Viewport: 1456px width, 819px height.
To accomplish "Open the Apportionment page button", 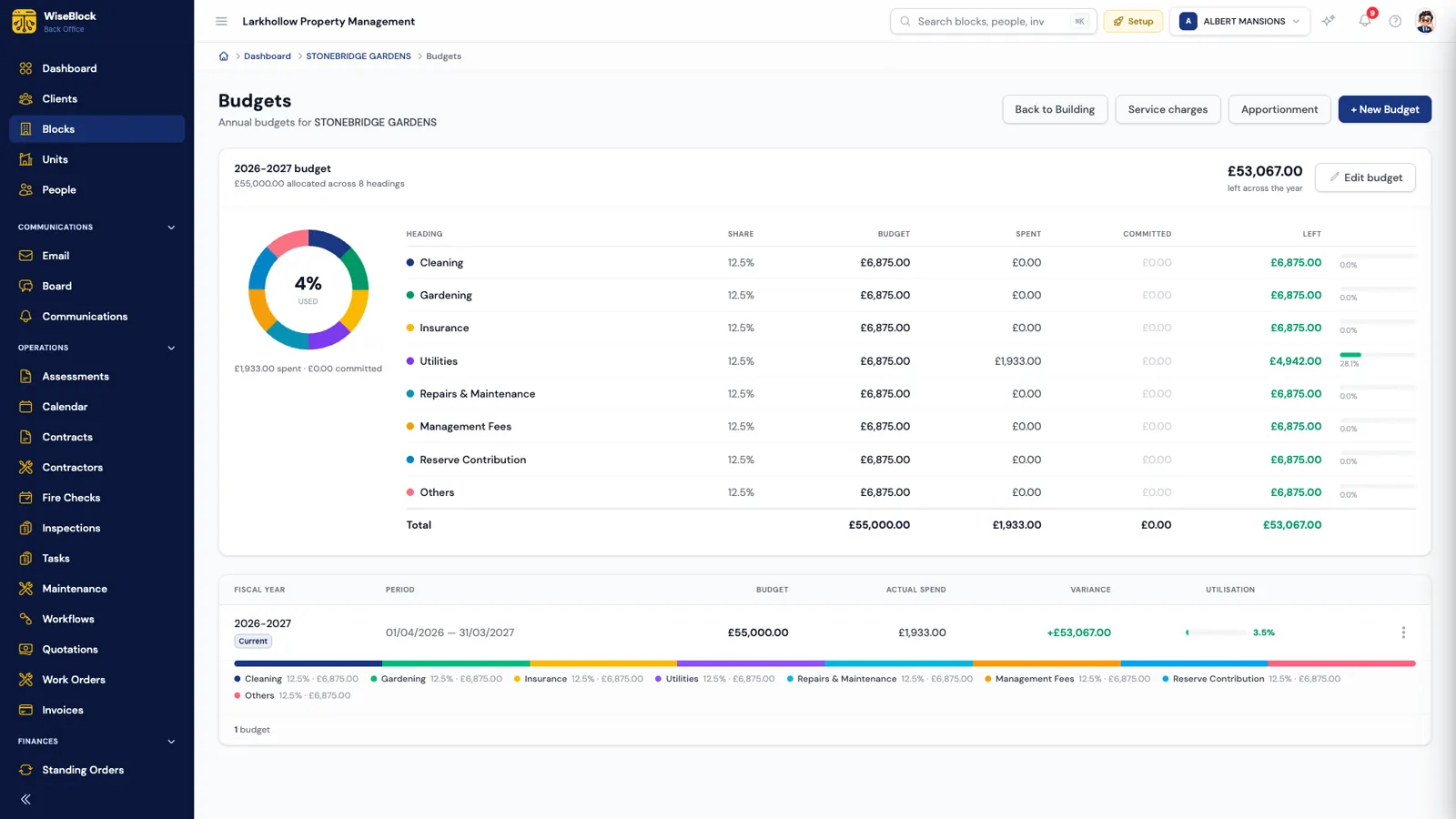I will point(1279,109).
